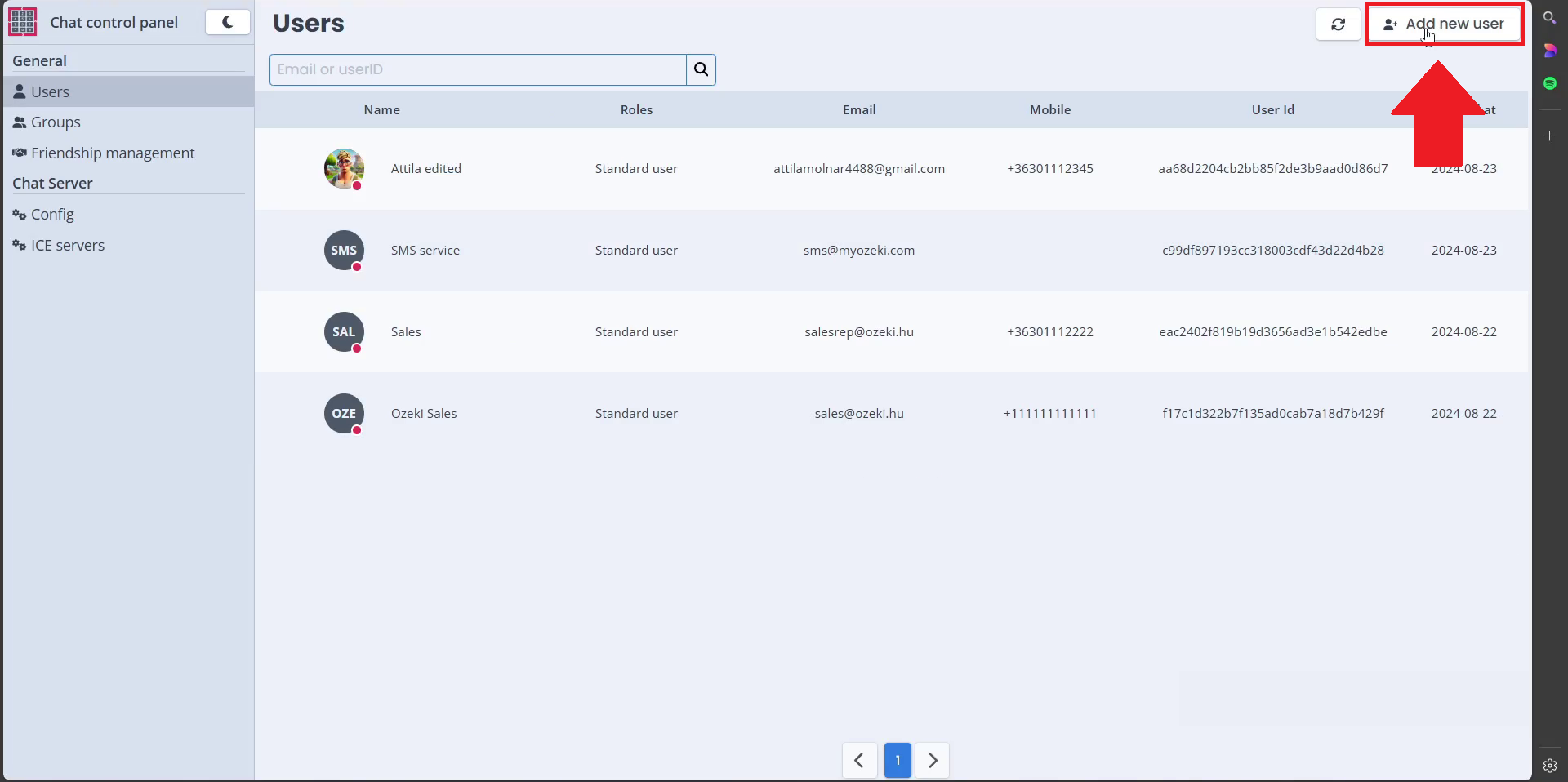
Task: Select page 1 in pagination
Action: (898, 761)
